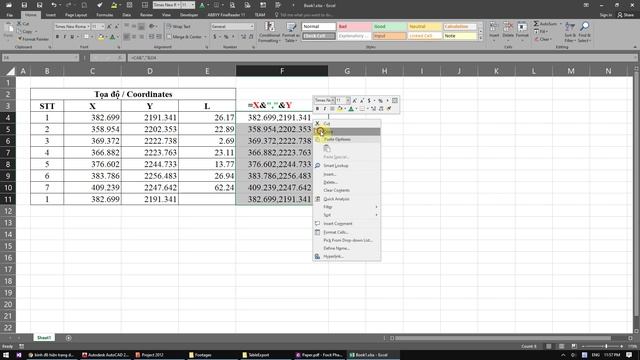Apply the Bad cell style
The height and width of the screenshot is (360, 640).
point(354,27)
